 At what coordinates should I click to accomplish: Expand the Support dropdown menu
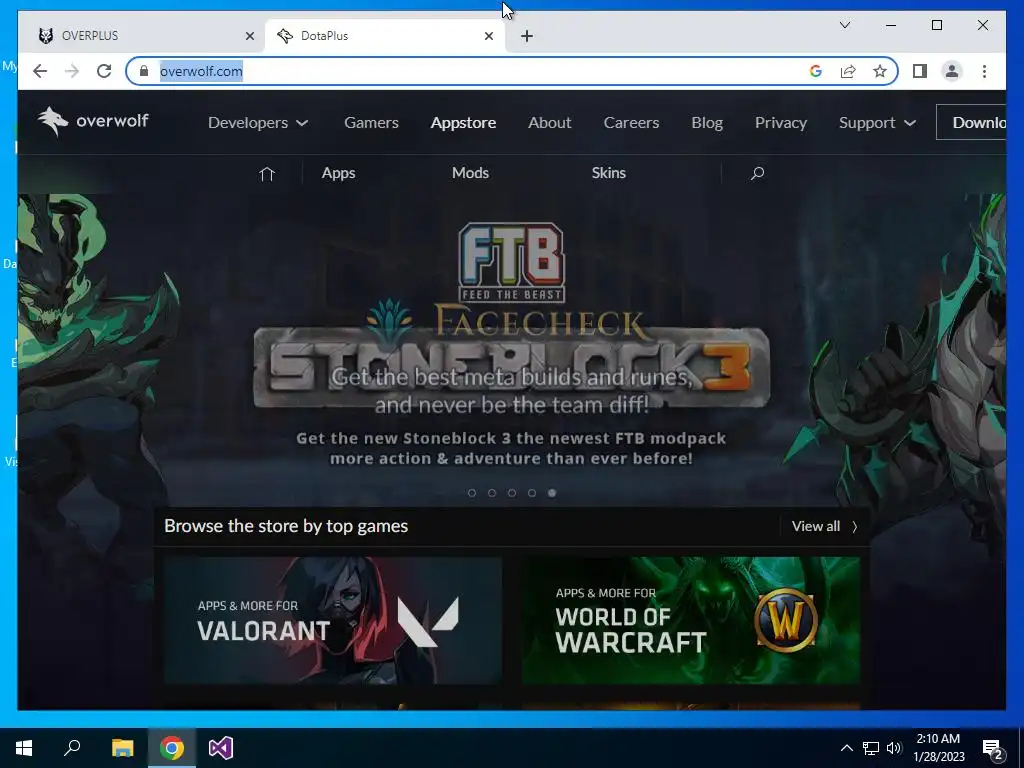point(877,122)
